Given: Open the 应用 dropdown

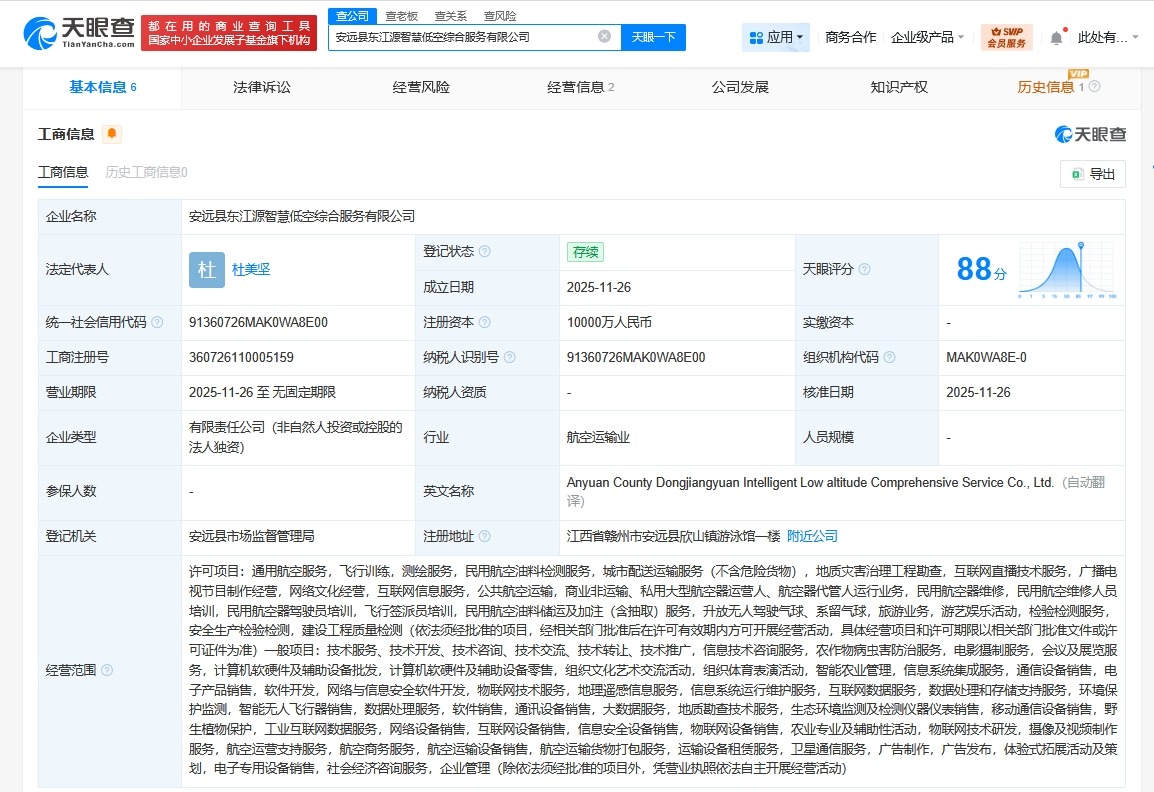Looking at the screenshot, I should [x=778, y=36].
